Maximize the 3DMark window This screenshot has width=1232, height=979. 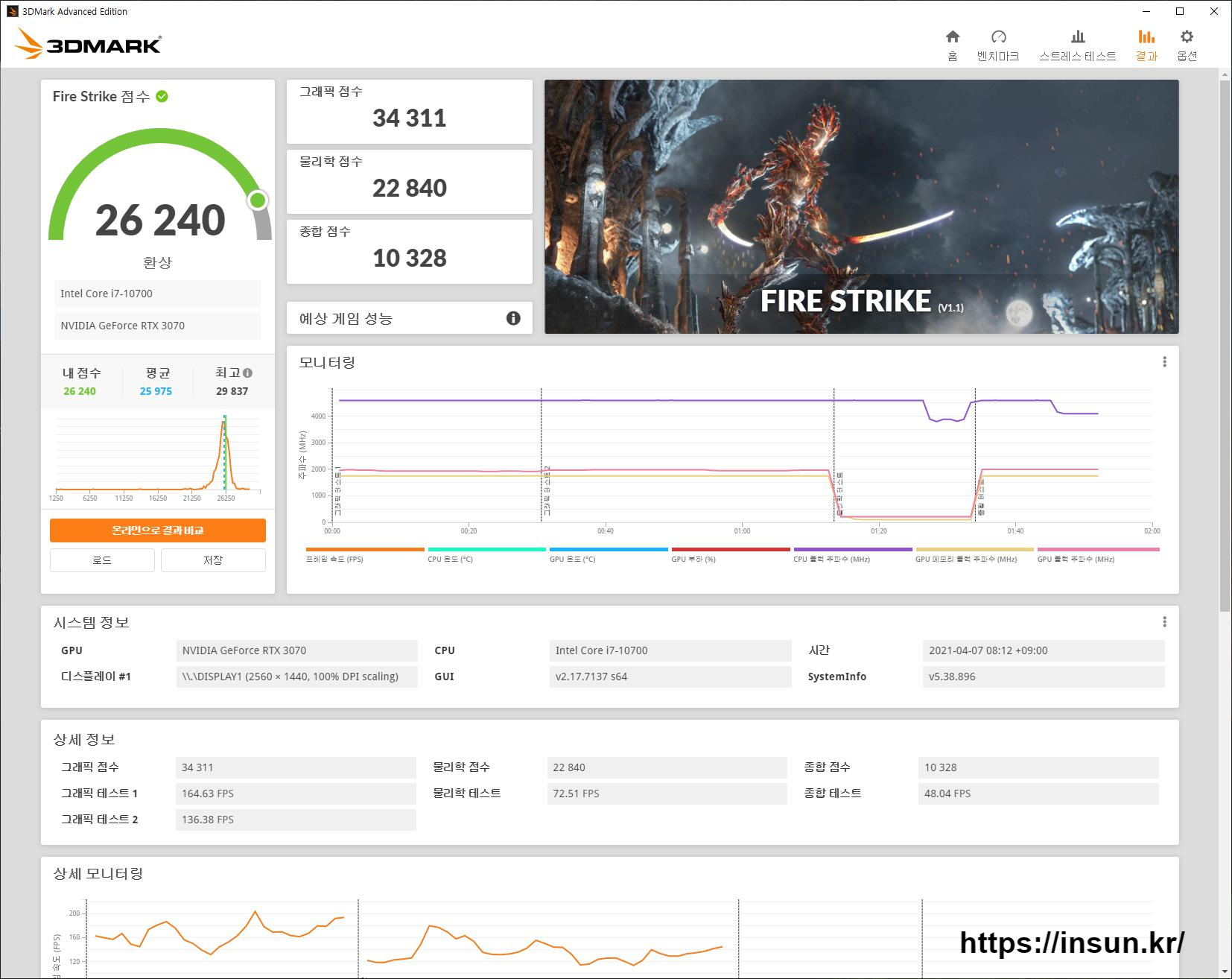click(1180, 11)
